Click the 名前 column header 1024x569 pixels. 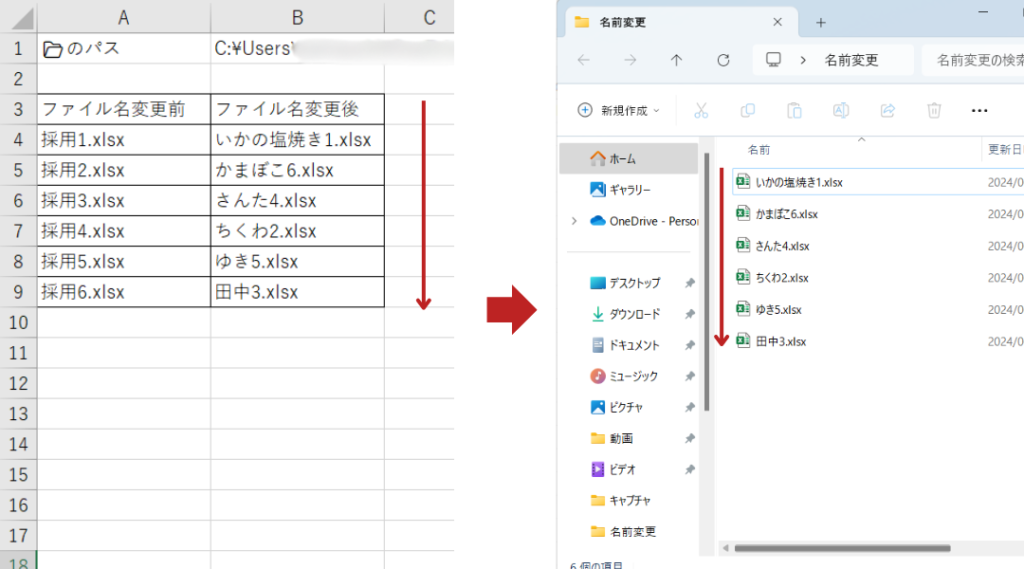760,150
